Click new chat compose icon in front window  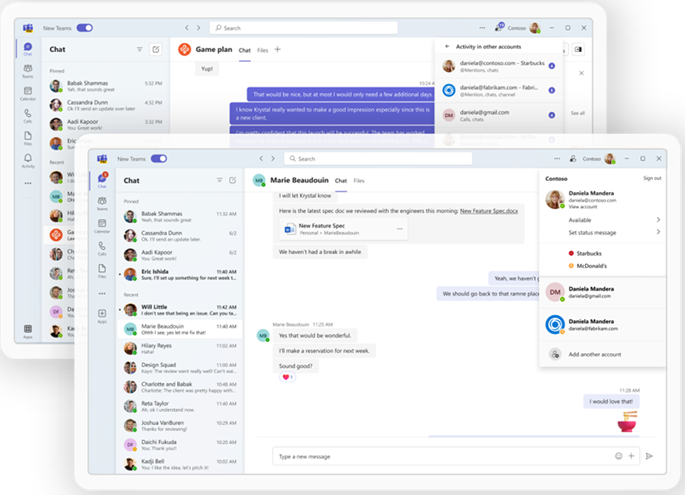click(232, 180)
